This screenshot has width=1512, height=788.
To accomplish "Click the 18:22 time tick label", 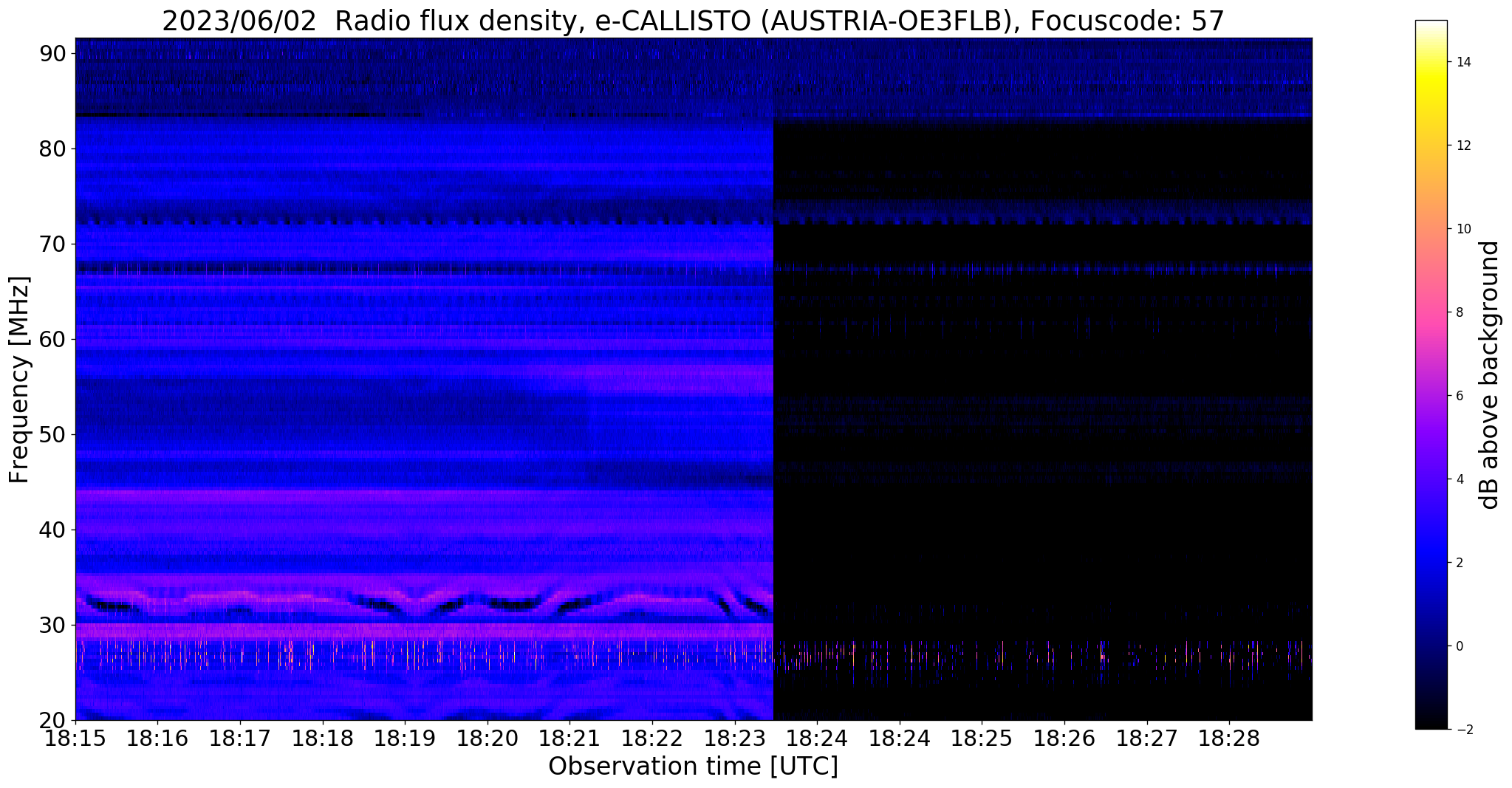I will (652, 739).
